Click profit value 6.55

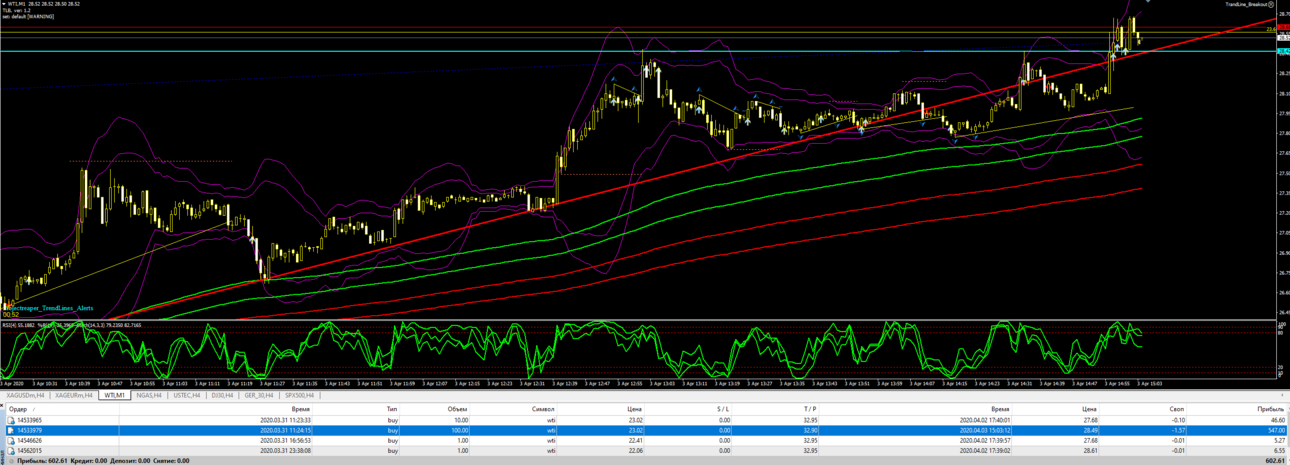(1279, 451)
